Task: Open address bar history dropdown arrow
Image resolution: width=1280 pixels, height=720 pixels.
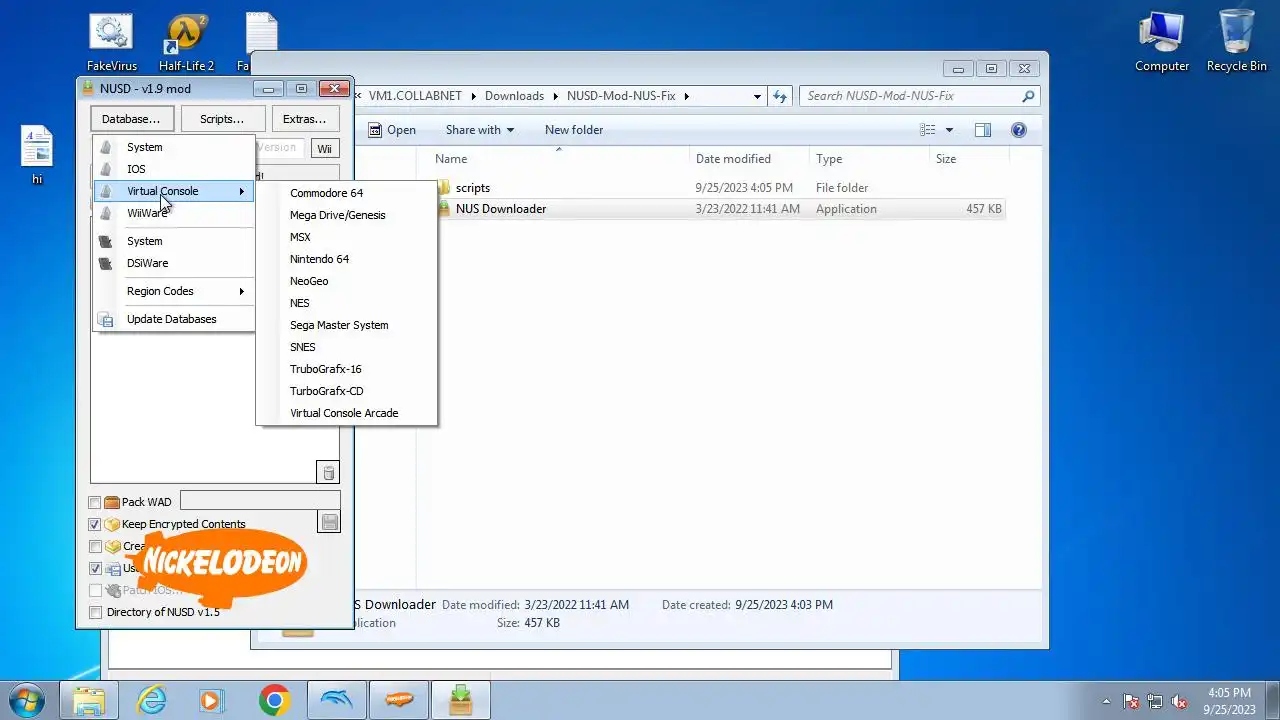Action: coord(757,96)
